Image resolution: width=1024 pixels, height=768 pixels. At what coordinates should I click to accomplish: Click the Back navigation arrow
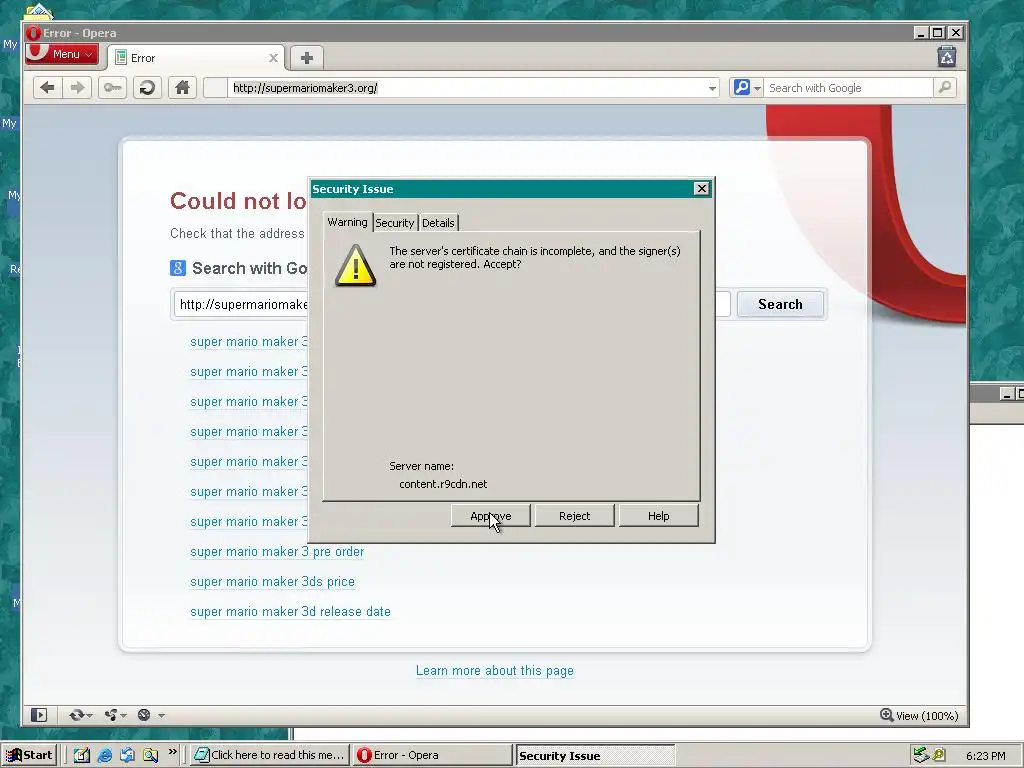pos(47,88)
